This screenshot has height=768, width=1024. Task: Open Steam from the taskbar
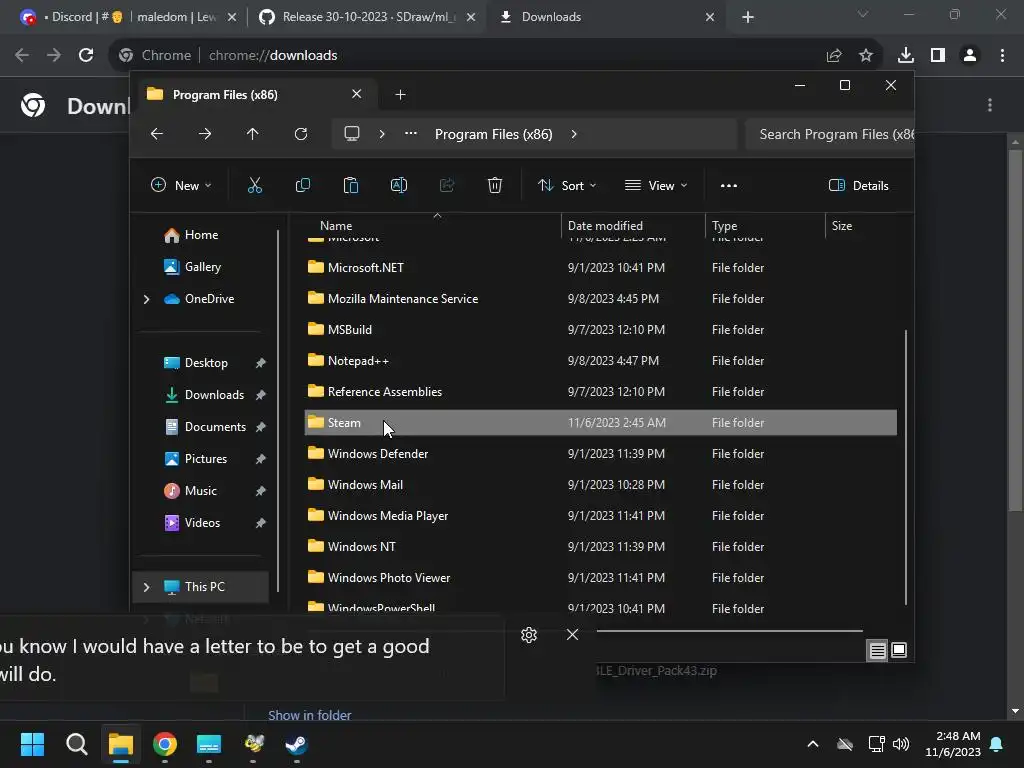coord(296,744)
